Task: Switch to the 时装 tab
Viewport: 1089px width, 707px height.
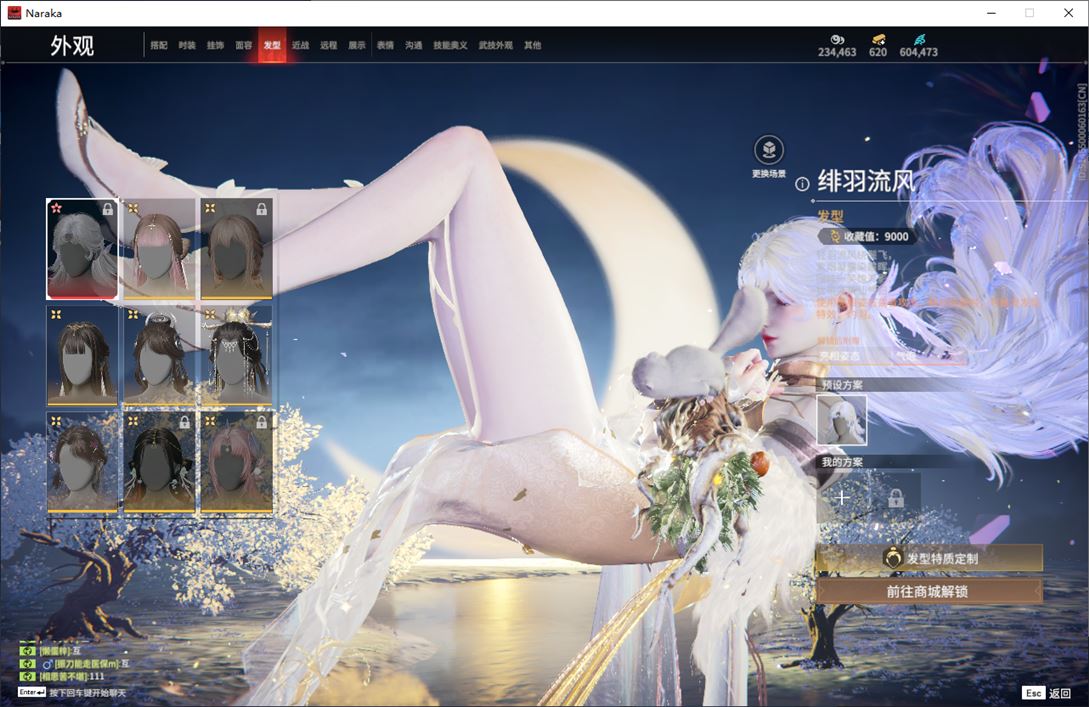Action: (x=187, y=45)
